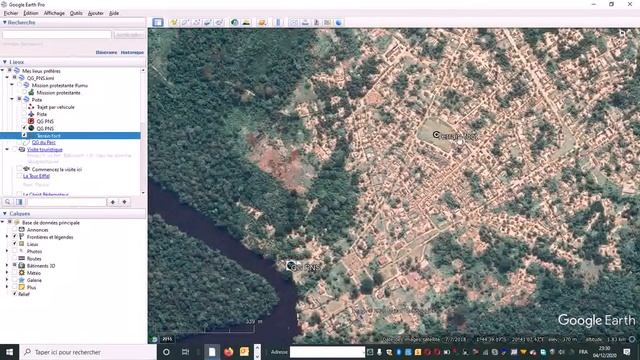The image size is (640, 360).
Task: Collapse the Mission protestante Ifumu folder
Action: [12, 85]
